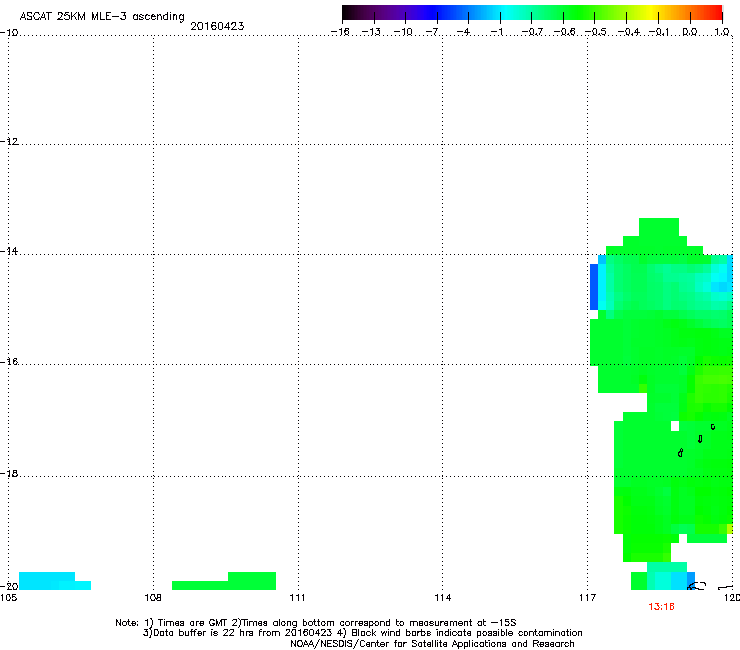Click the 1.0 color scale label
Image resolution: width=740 pixels, height=650 pixels.
(722, 32)
